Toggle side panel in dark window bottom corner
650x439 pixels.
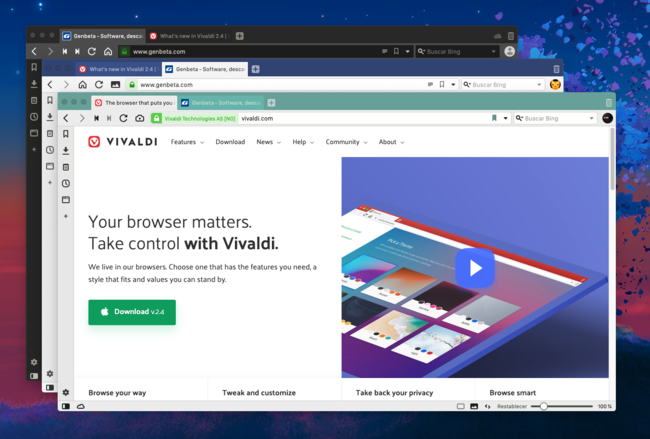point(34,376)
